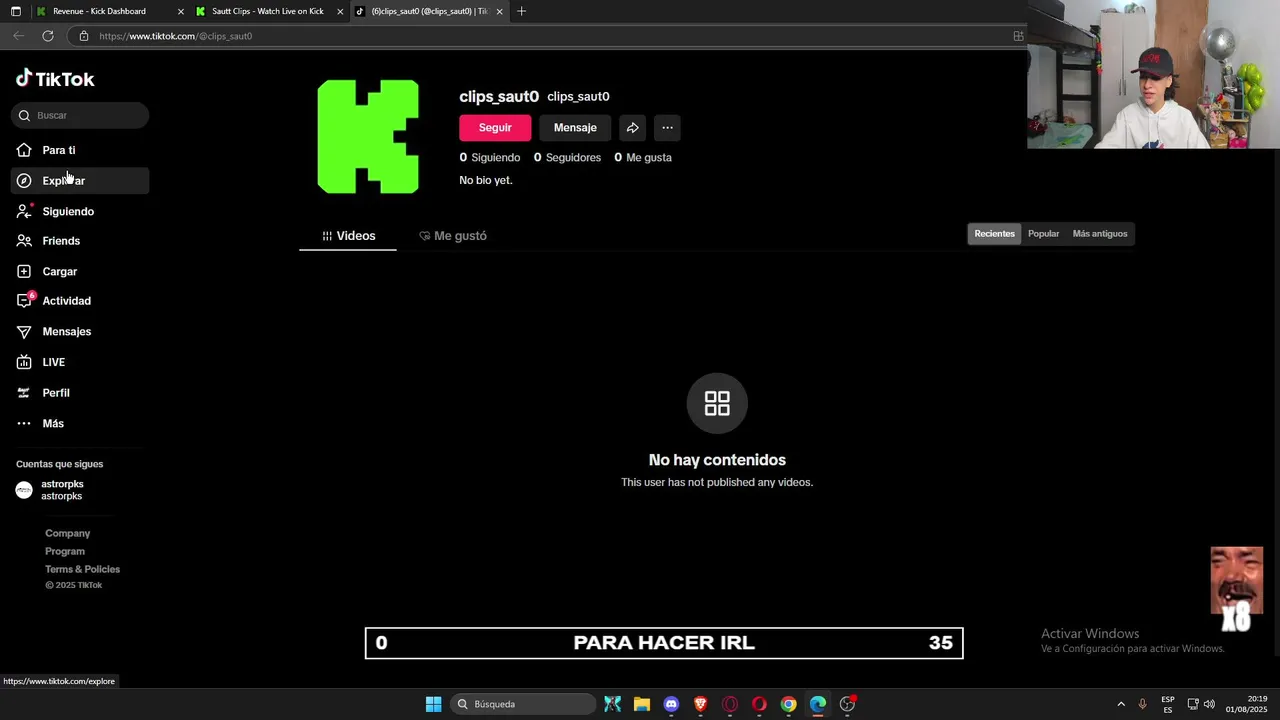Show hidden system tray icons chevron

[x=1120, y=704]
